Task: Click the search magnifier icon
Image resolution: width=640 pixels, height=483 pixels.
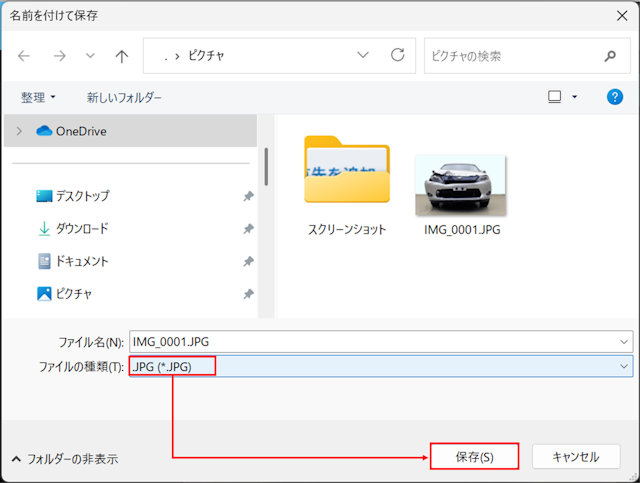Action: click(610, 56)
